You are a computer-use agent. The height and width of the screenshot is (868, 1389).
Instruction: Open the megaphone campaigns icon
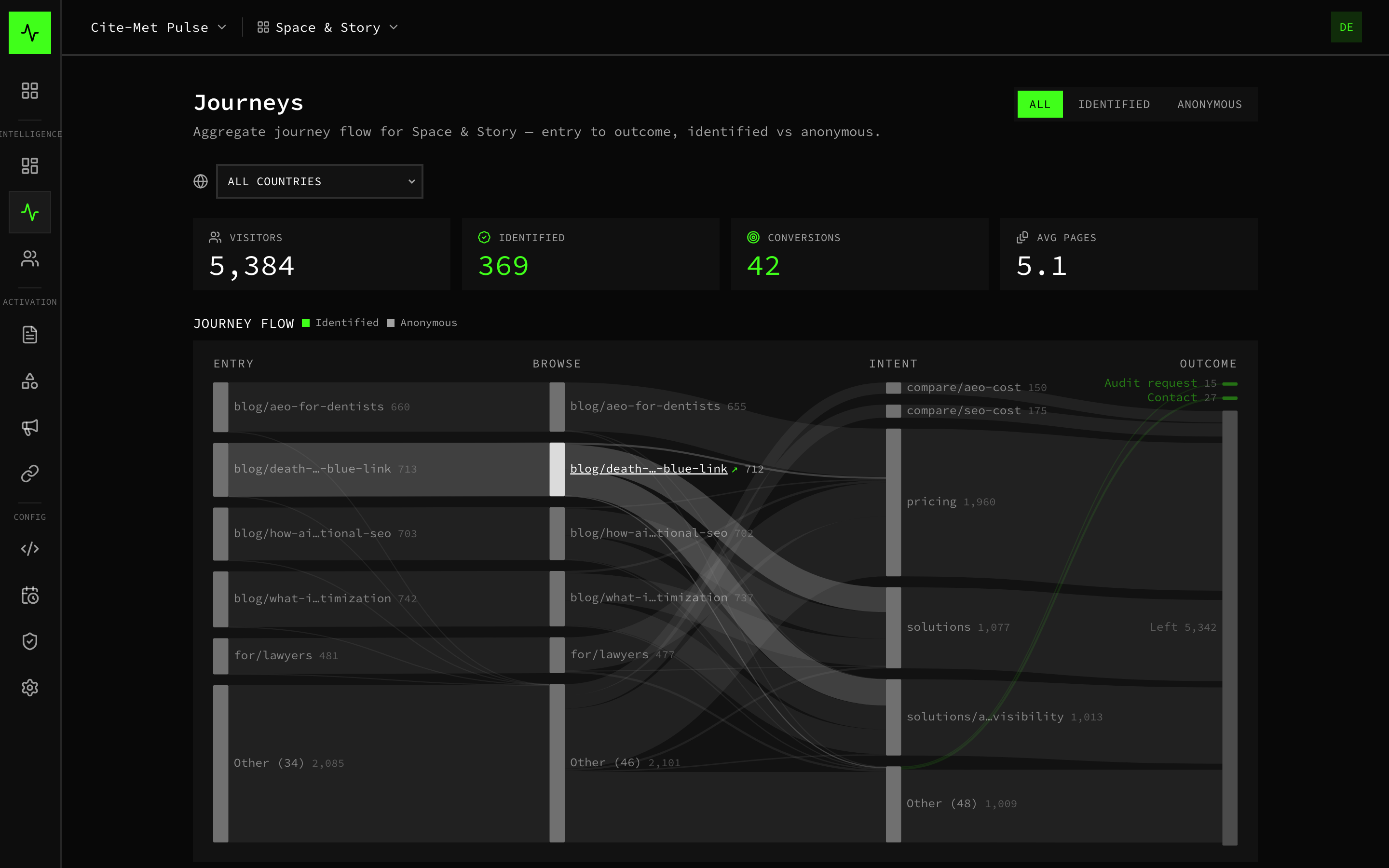tap(30, 427)
